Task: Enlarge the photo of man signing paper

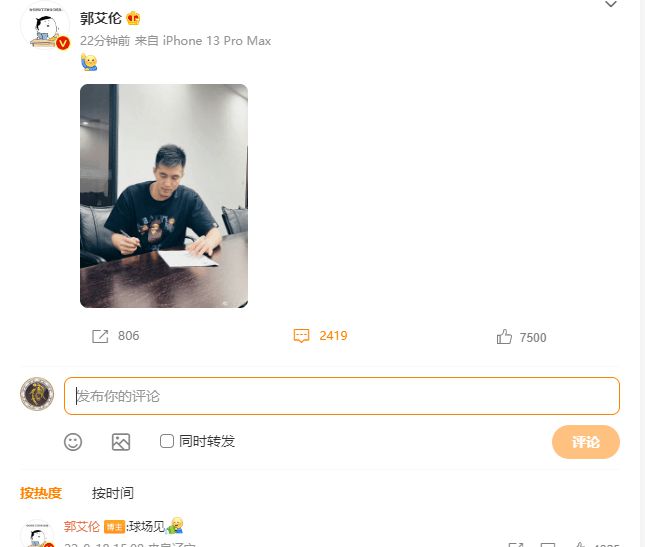Action: pyautogui.click(x=164, y=196)
